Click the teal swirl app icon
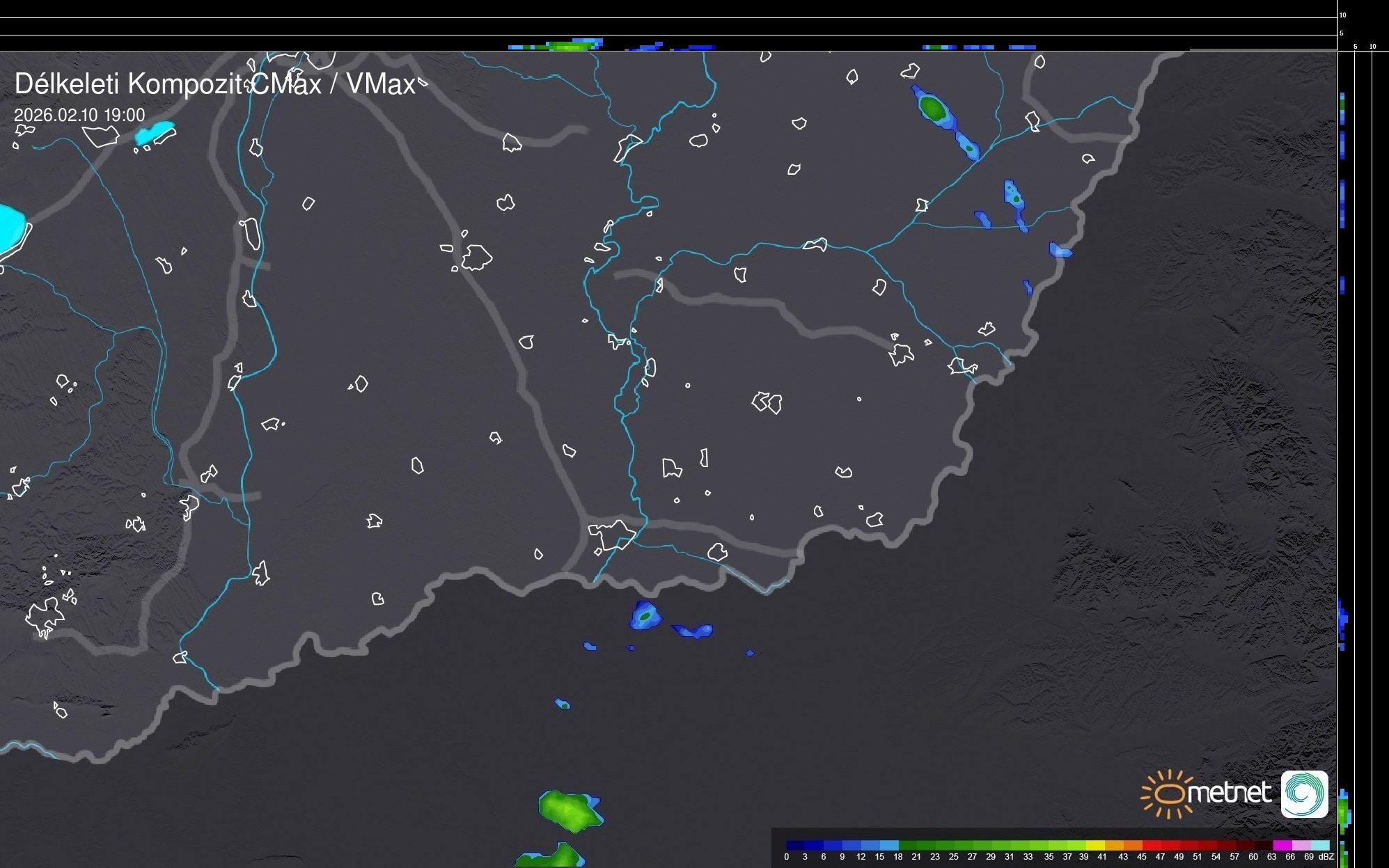The image size is (1389, 868). (x=1304, y=794)
